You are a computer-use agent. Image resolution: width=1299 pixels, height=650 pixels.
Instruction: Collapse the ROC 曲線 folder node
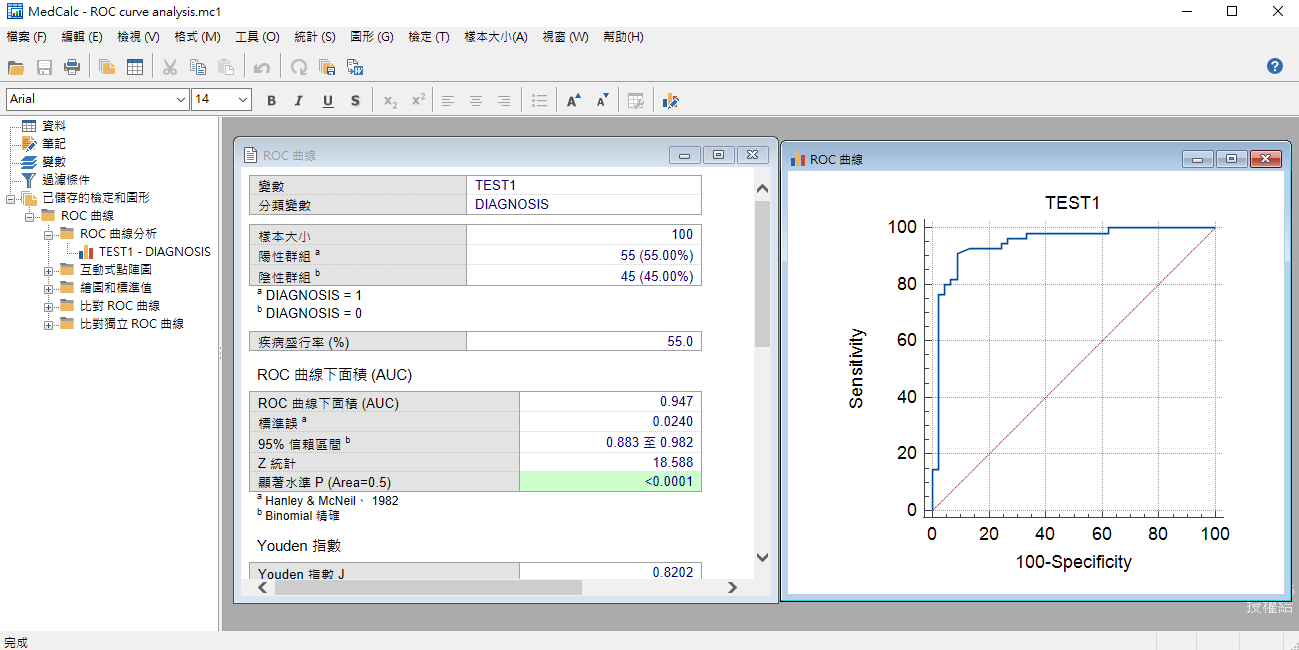coord(30,216)
